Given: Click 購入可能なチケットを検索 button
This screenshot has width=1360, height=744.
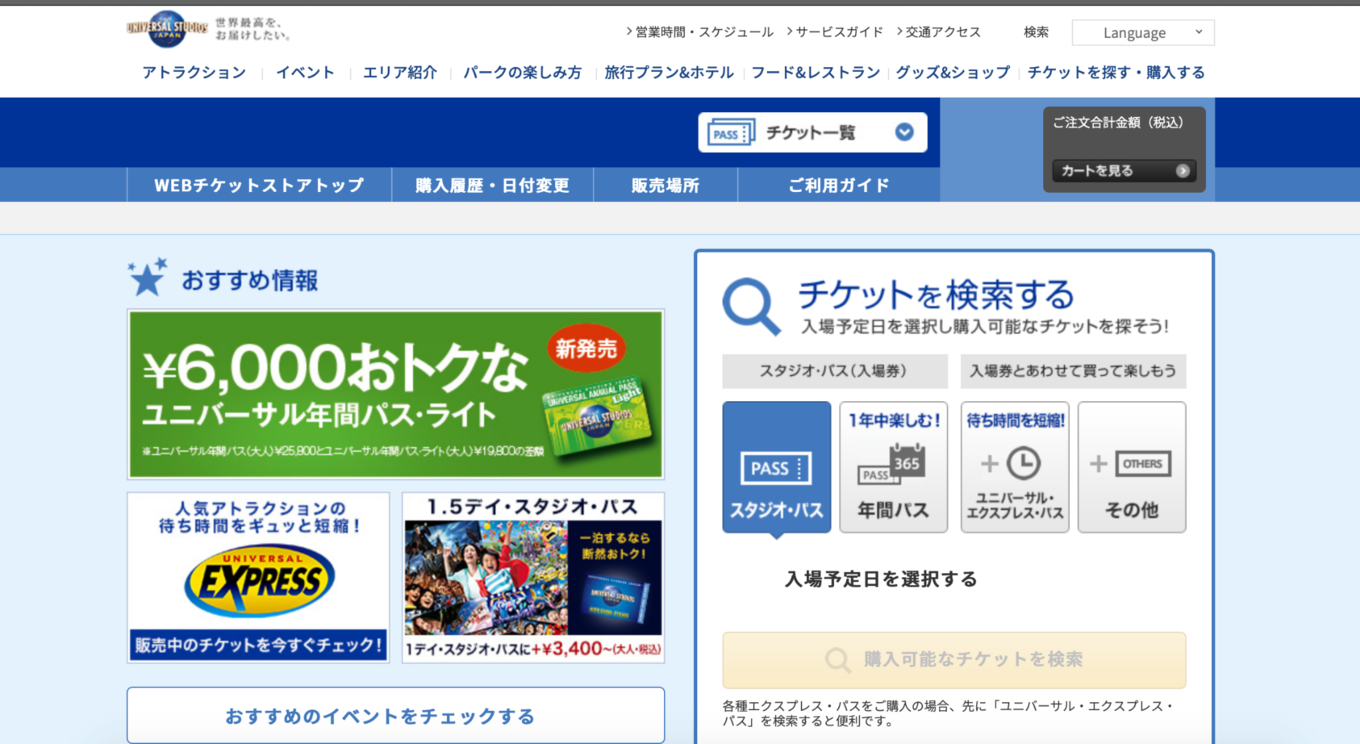Looking at the screenshot, I should (954, 660).
